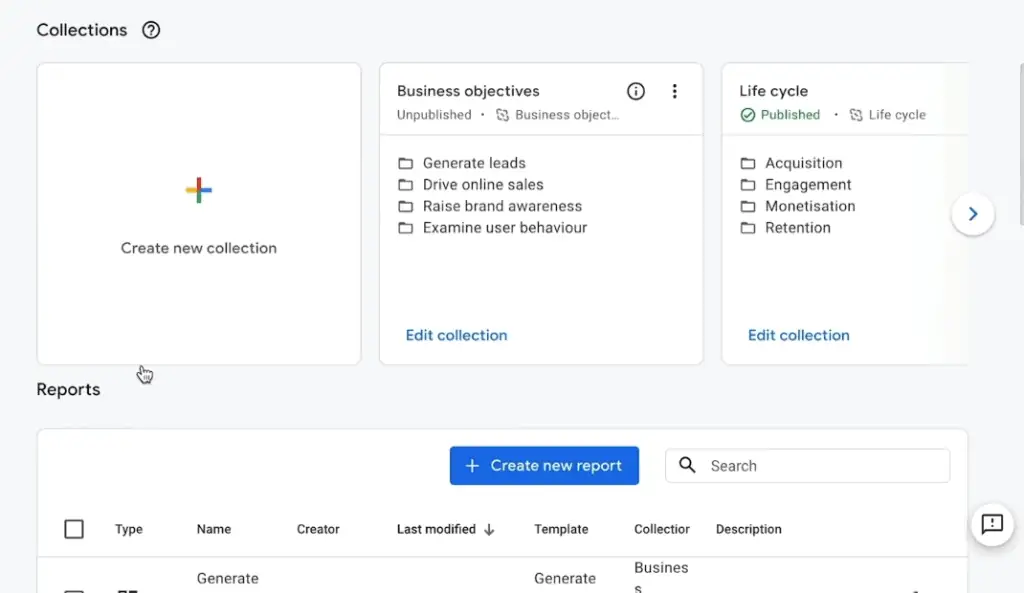Open the Collections help icon
Image resolution: width=1024 pixels, height=593 pixels.
point(151,30)
